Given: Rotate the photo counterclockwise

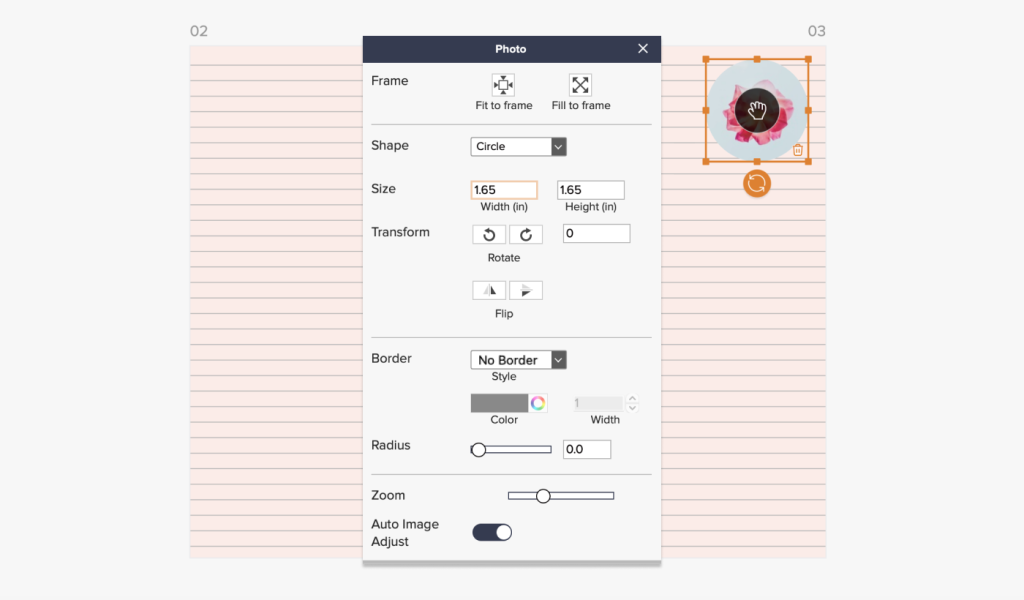Looking at the screenshot, I should point(488,234).
